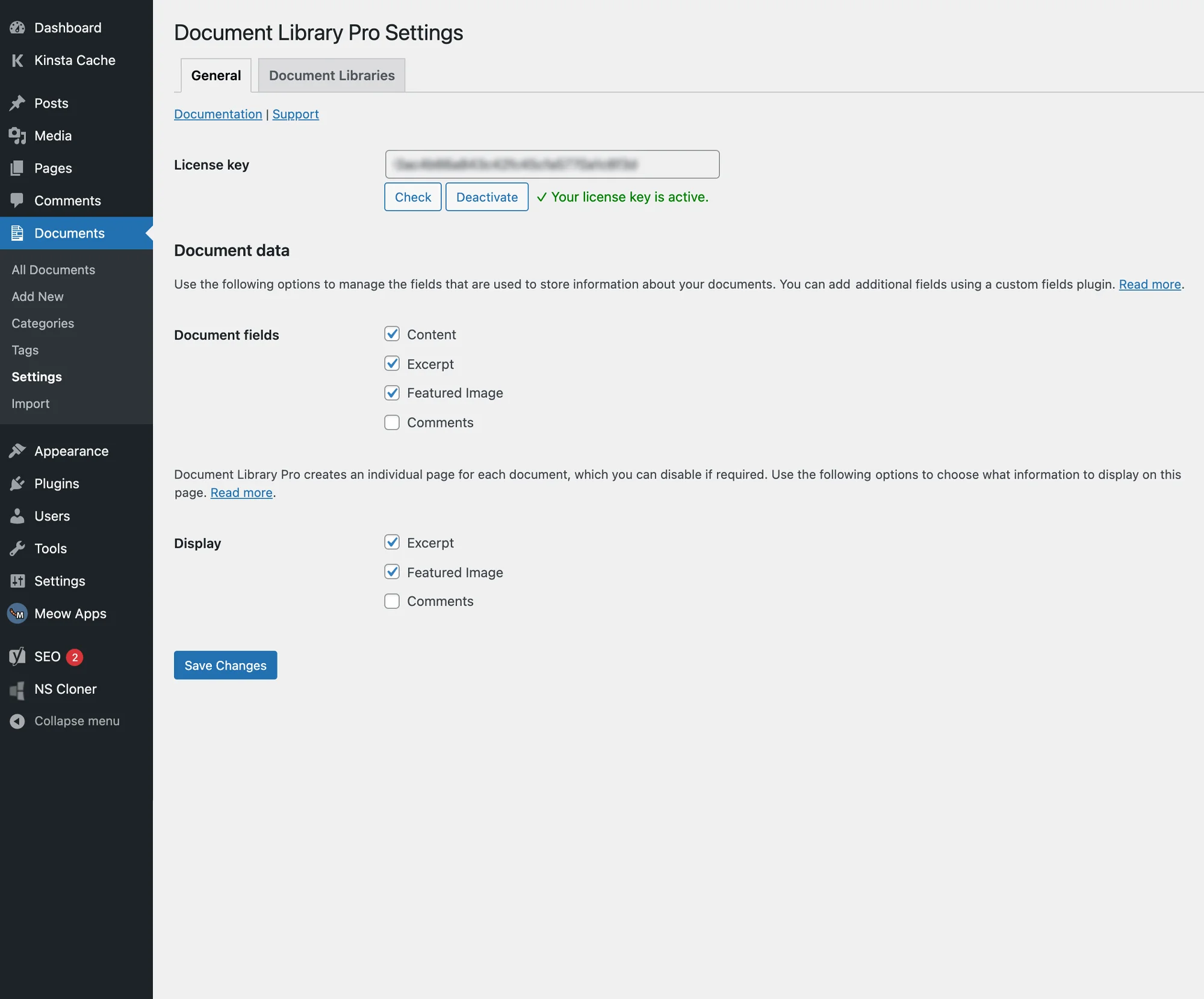The image size is (1204, 999).
Task: Switch to the Document Libraries tab
Action: click(331, 75)
